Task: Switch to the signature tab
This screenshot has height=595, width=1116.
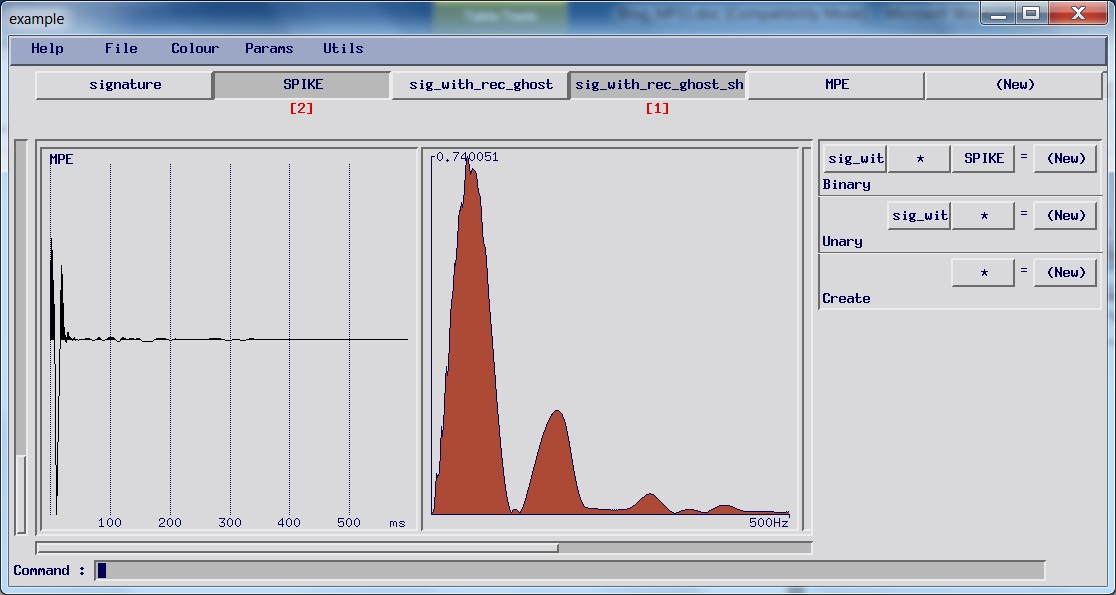Action: 124,85
